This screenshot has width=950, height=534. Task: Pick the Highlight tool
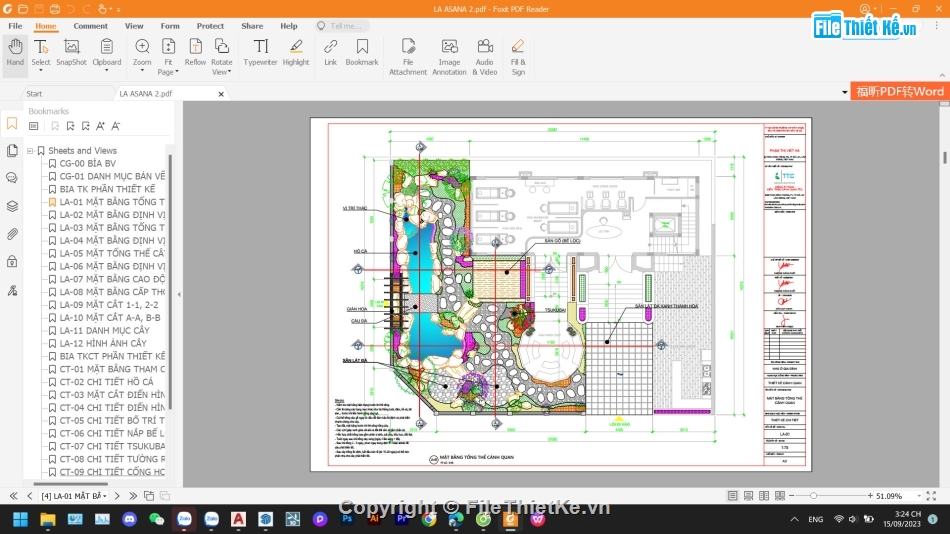click(x=296, y=53)
